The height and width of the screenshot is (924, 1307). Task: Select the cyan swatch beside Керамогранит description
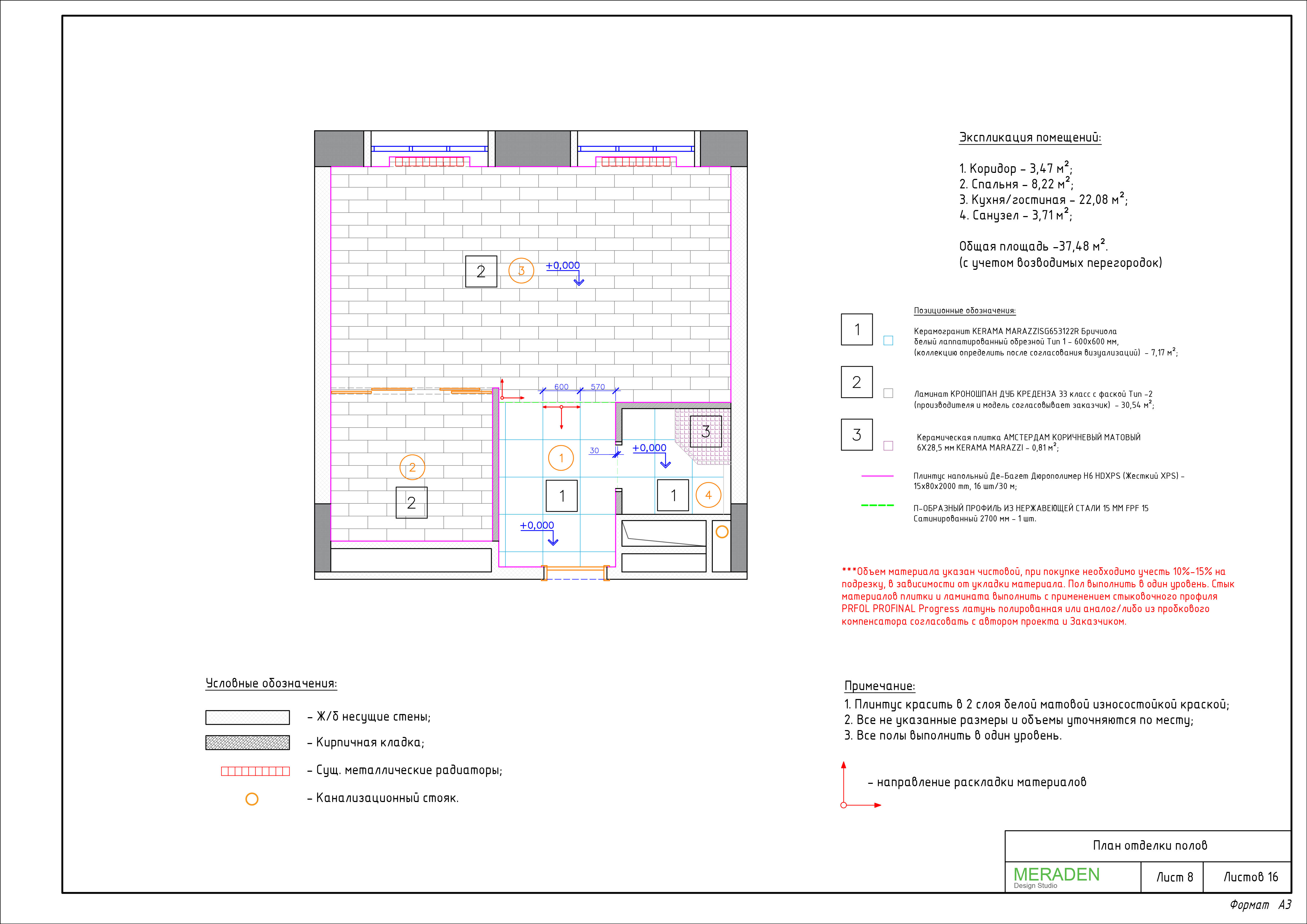click(888, 340)
